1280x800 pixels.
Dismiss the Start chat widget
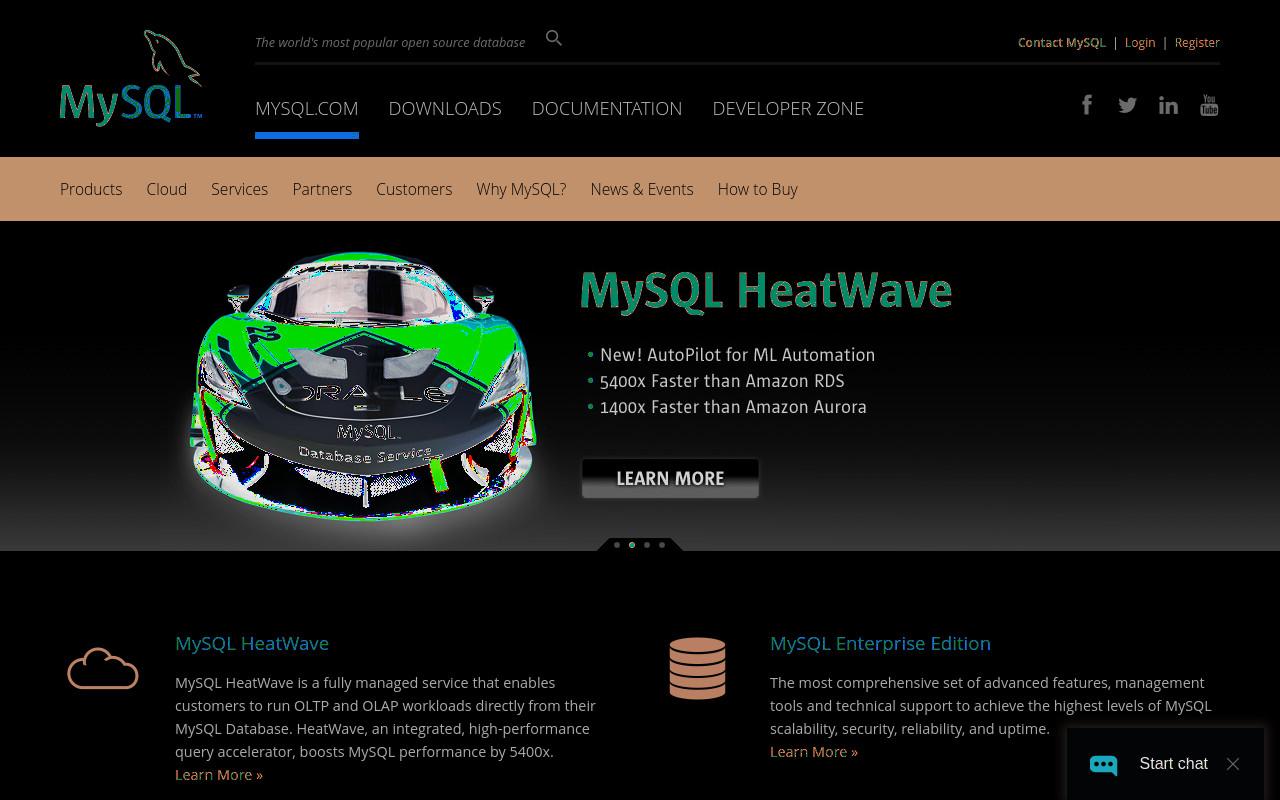click(1233, 764)
